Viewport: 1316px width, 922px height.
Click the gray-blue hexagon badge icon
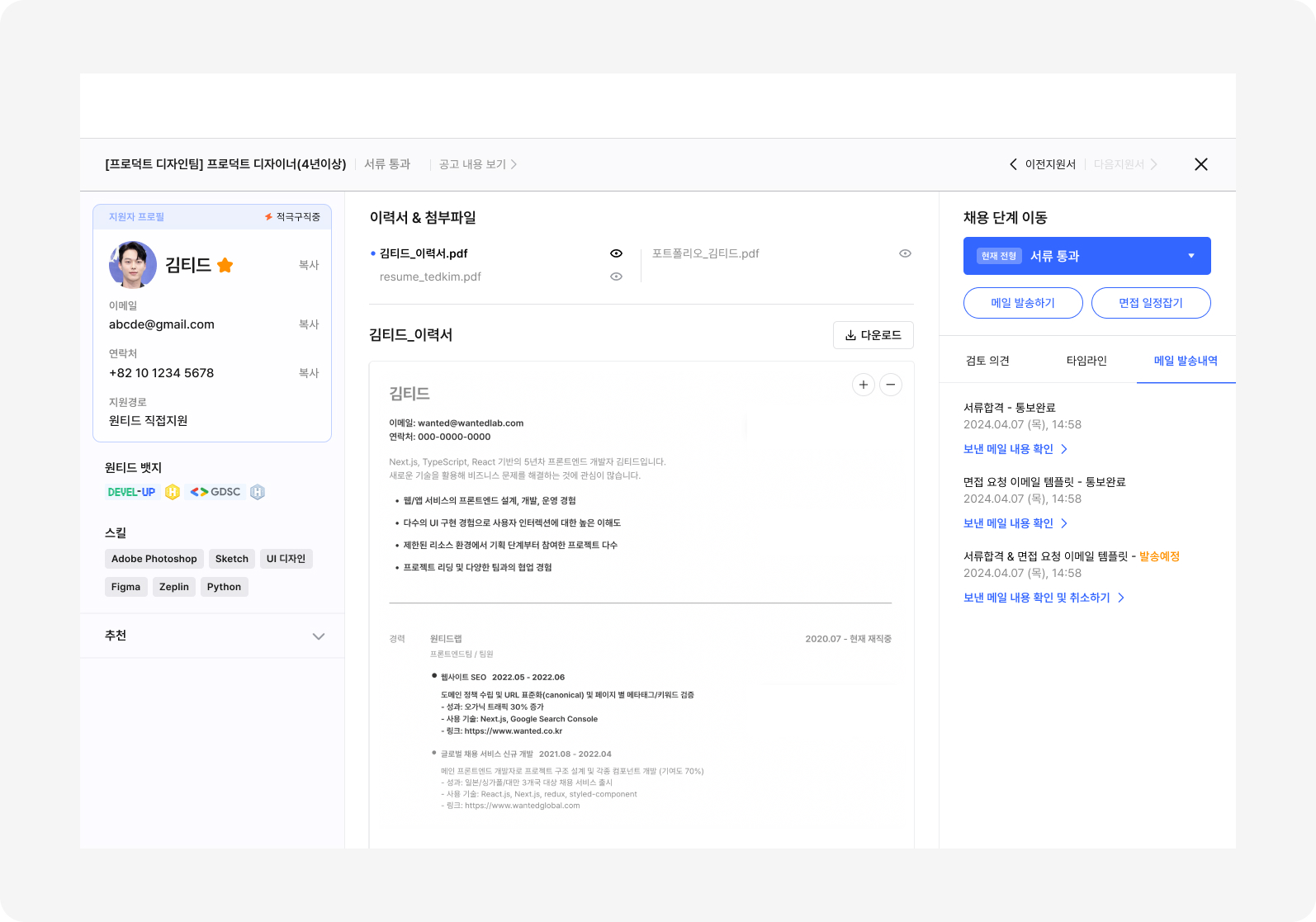pyautogui.click(x=258, y=492)
